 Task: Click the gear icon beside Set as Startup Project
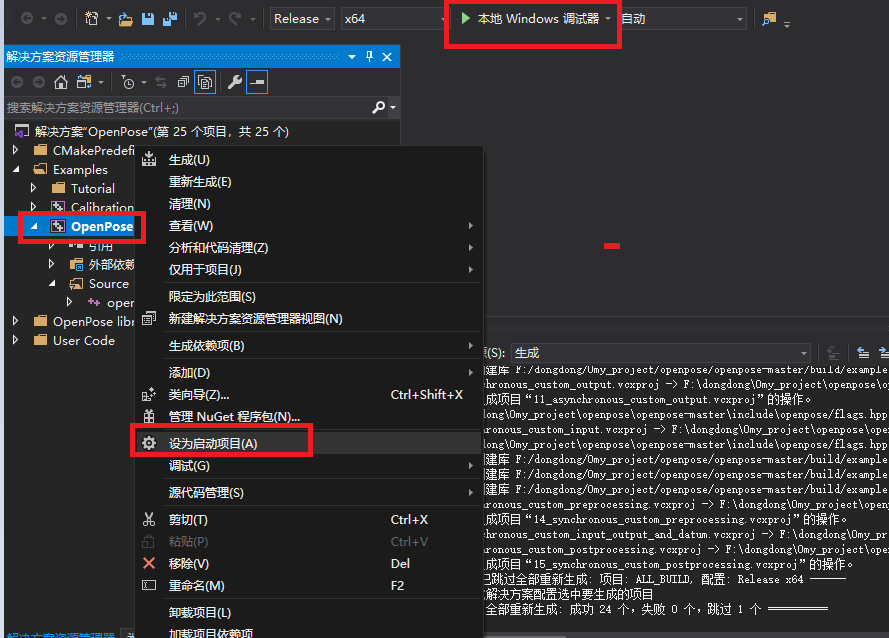point(149,443)
